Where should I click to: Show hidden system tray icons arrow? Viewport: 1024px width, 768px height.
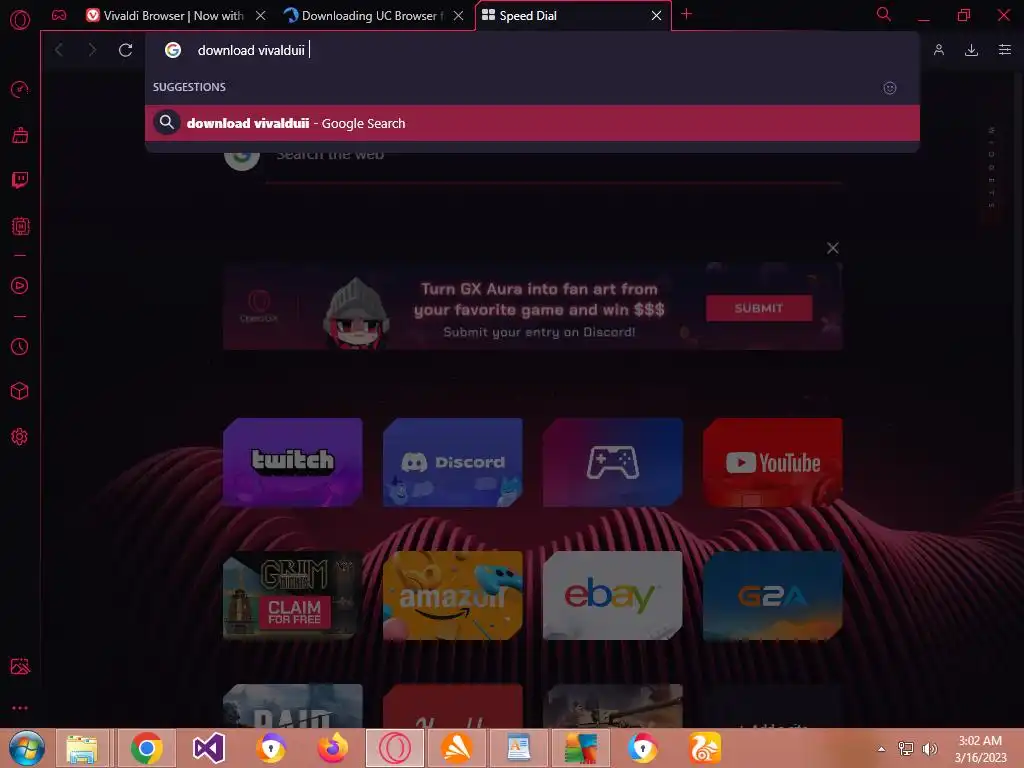click(881, 749)
